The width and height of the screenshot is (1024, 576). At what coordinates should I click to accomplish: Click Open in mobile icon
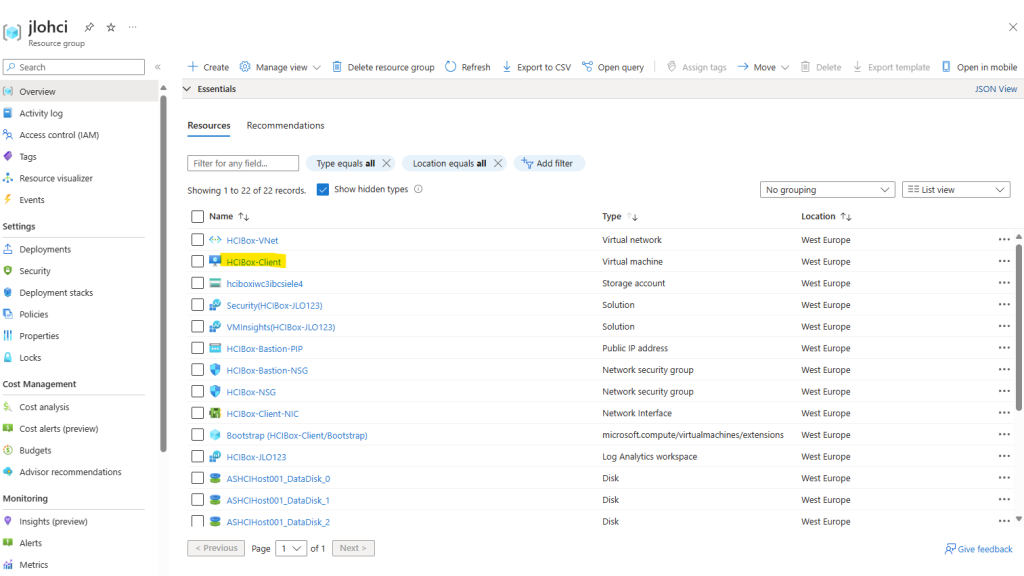tap(946, 67)
